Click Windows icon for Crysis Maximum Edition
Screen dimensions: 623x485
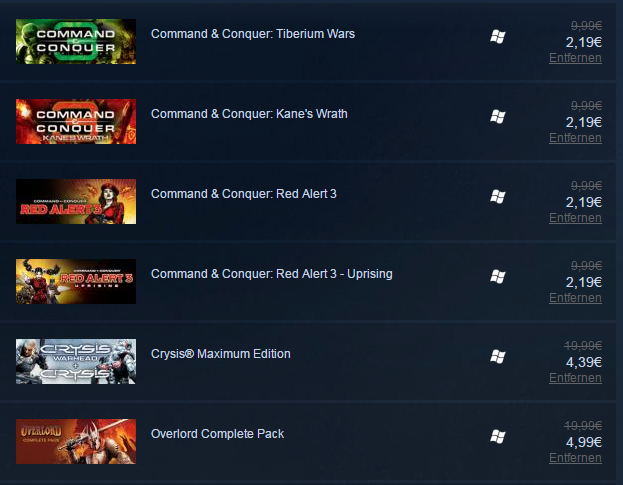497,357
